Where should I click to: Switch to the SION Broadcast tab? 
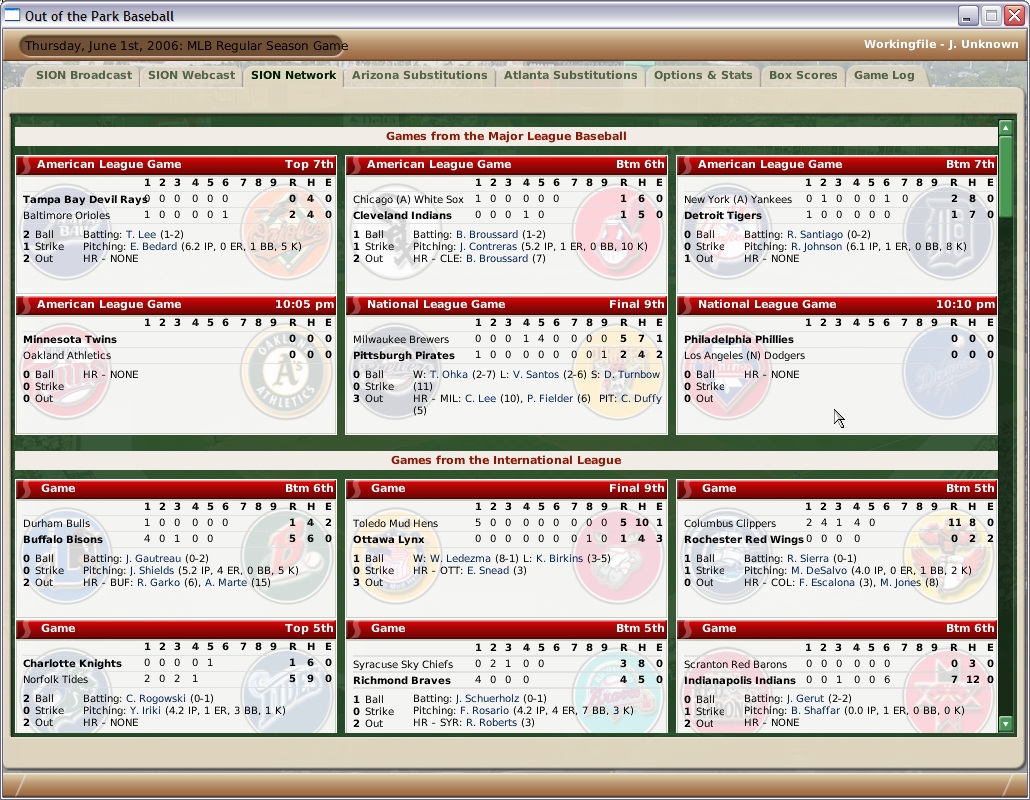(x=84, y=75)
